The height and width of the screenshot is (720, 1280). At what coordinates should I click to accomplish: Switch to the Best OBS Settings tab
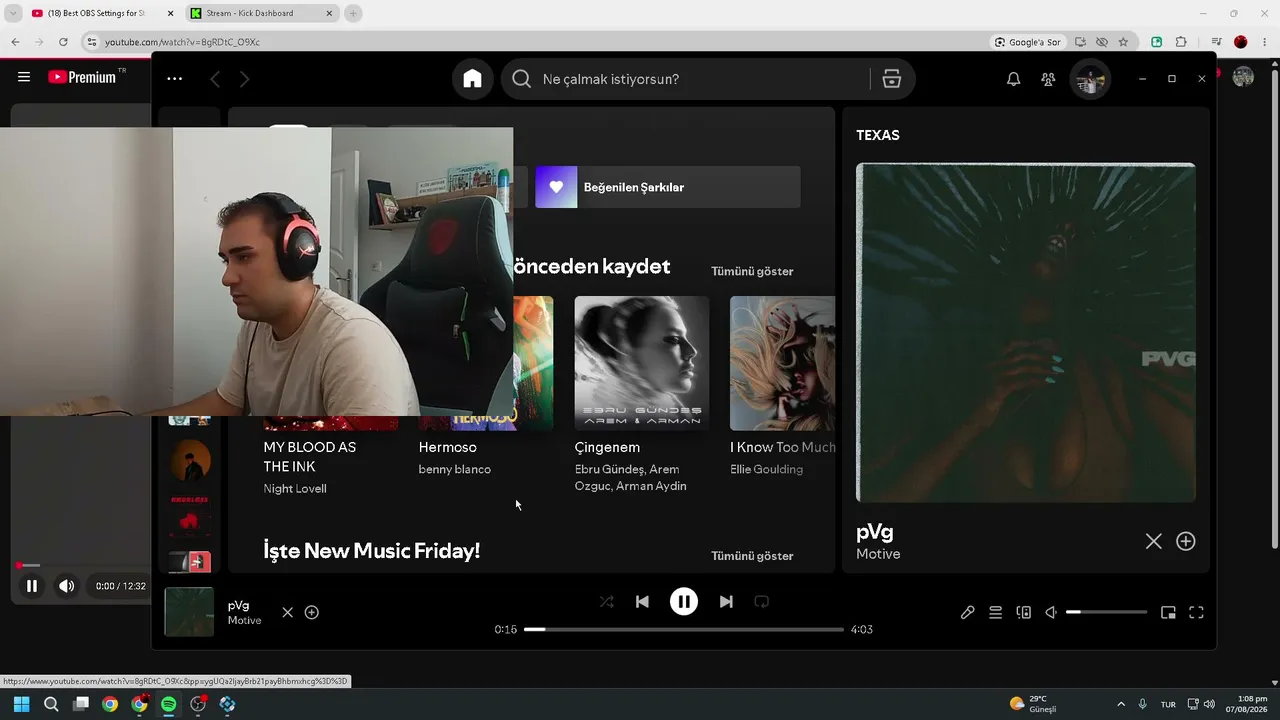coord(100,13)
